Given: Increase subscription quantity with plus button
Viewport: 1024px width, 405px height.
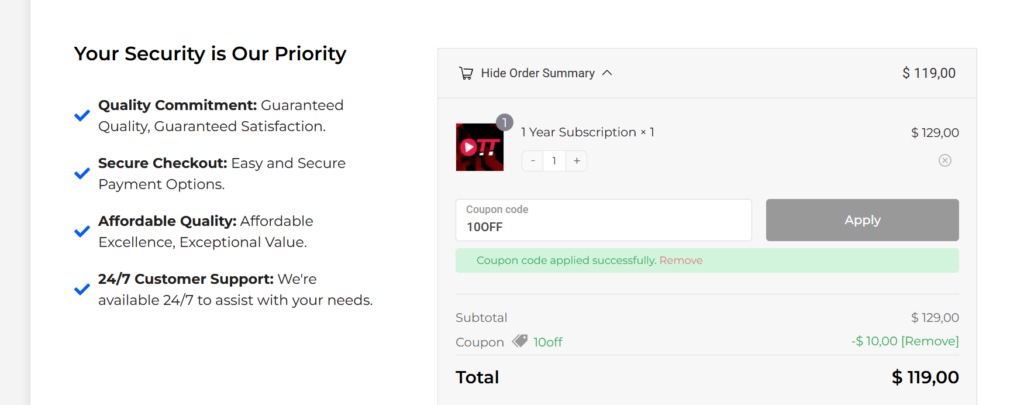Looking at the screenshot, I should coord(577,161).
